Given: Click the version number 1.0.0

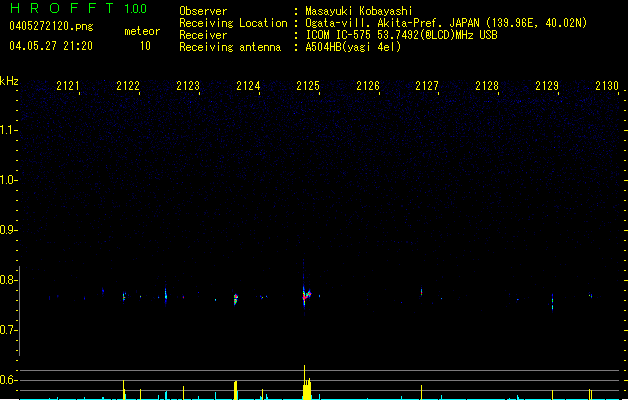Looking at the screenshot, I should pyautogui.click(x=136, y=9).
